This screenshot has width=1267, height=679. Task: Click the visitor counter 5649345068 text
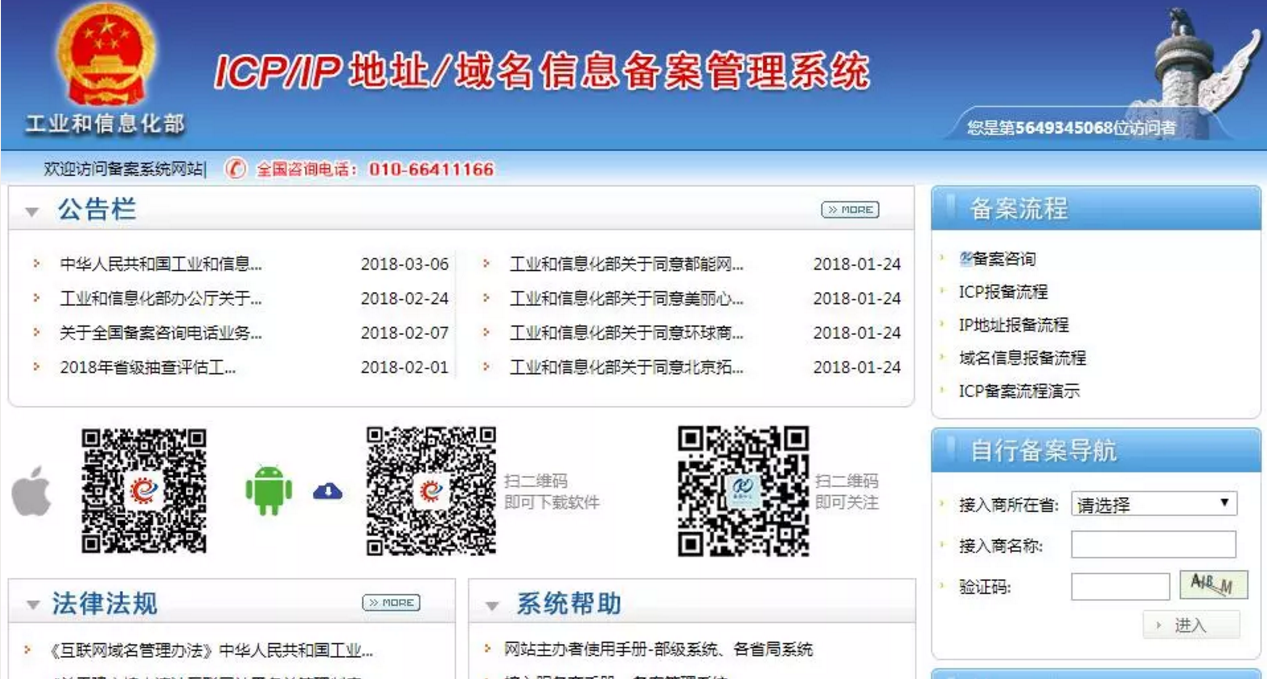(x=1064, y=128)
